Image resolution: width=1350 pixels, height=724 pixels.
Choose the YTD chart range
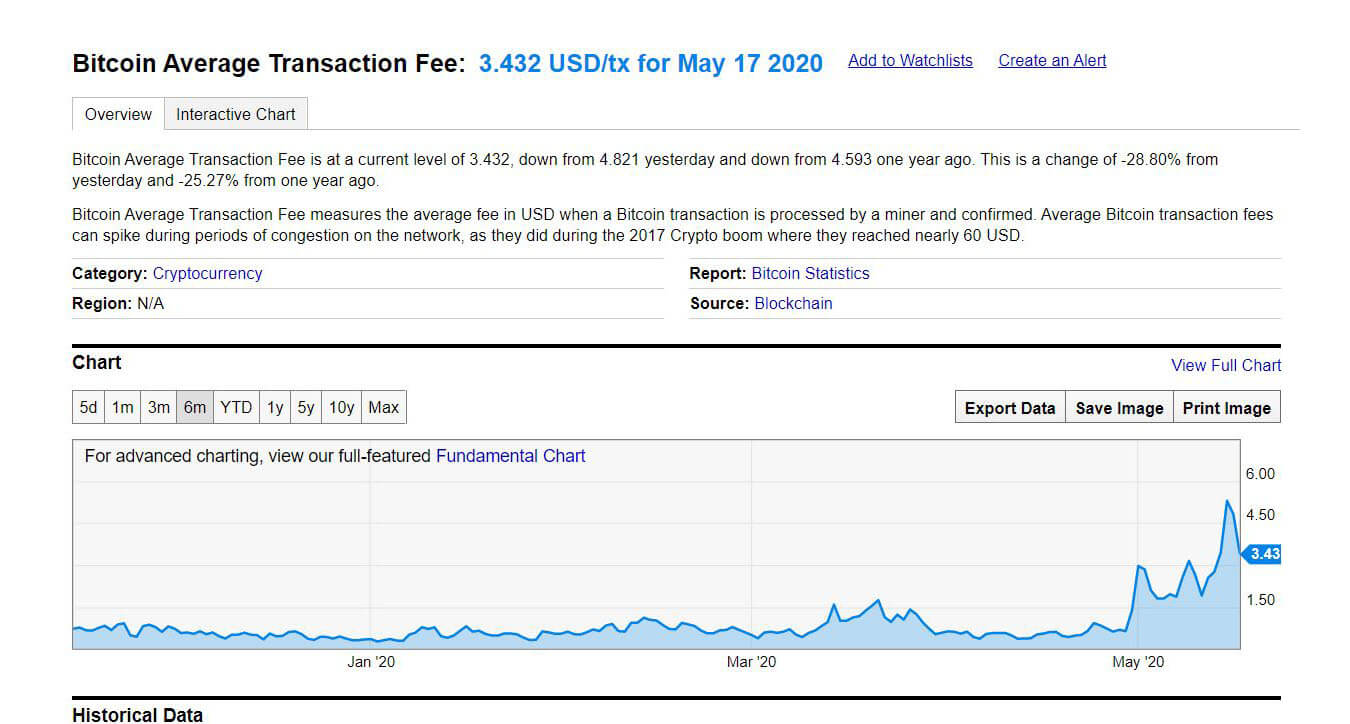(236, 407)
